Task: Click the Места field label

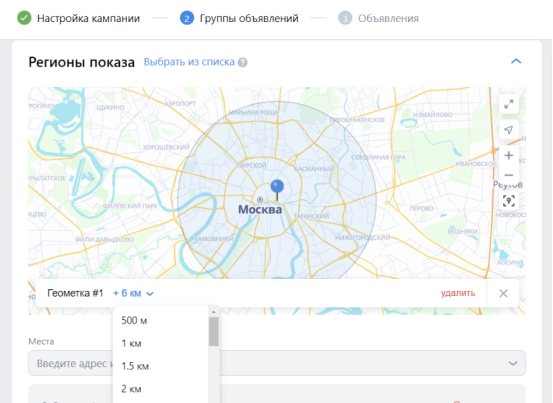Action: [x=41, y=342]
